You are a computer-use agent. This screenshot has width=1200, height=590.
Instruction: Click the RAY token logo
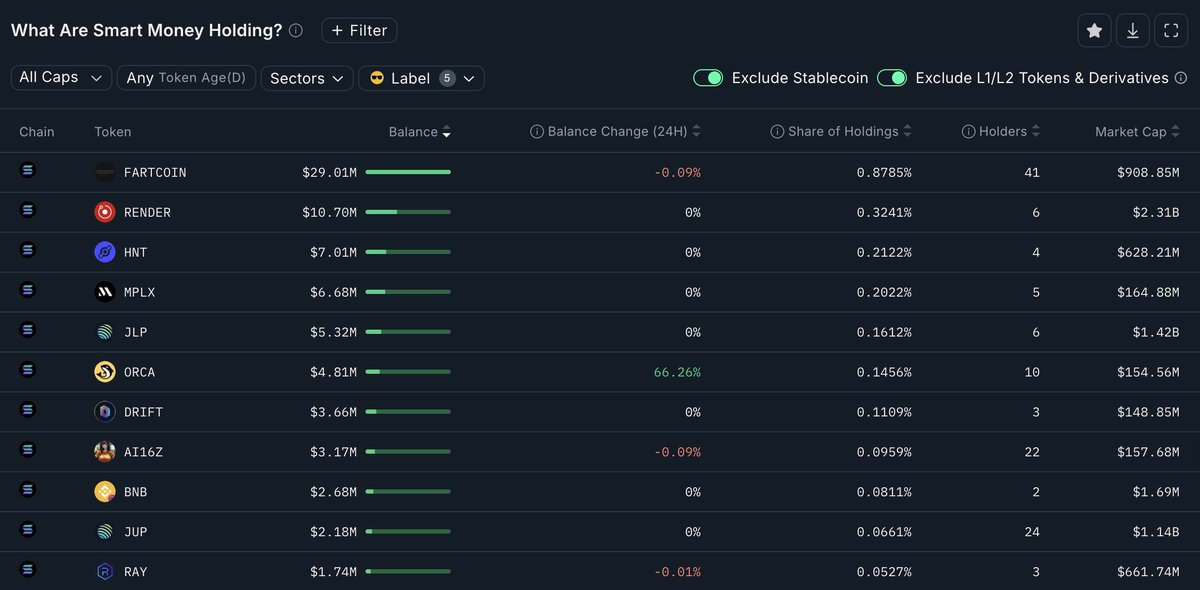105,572
